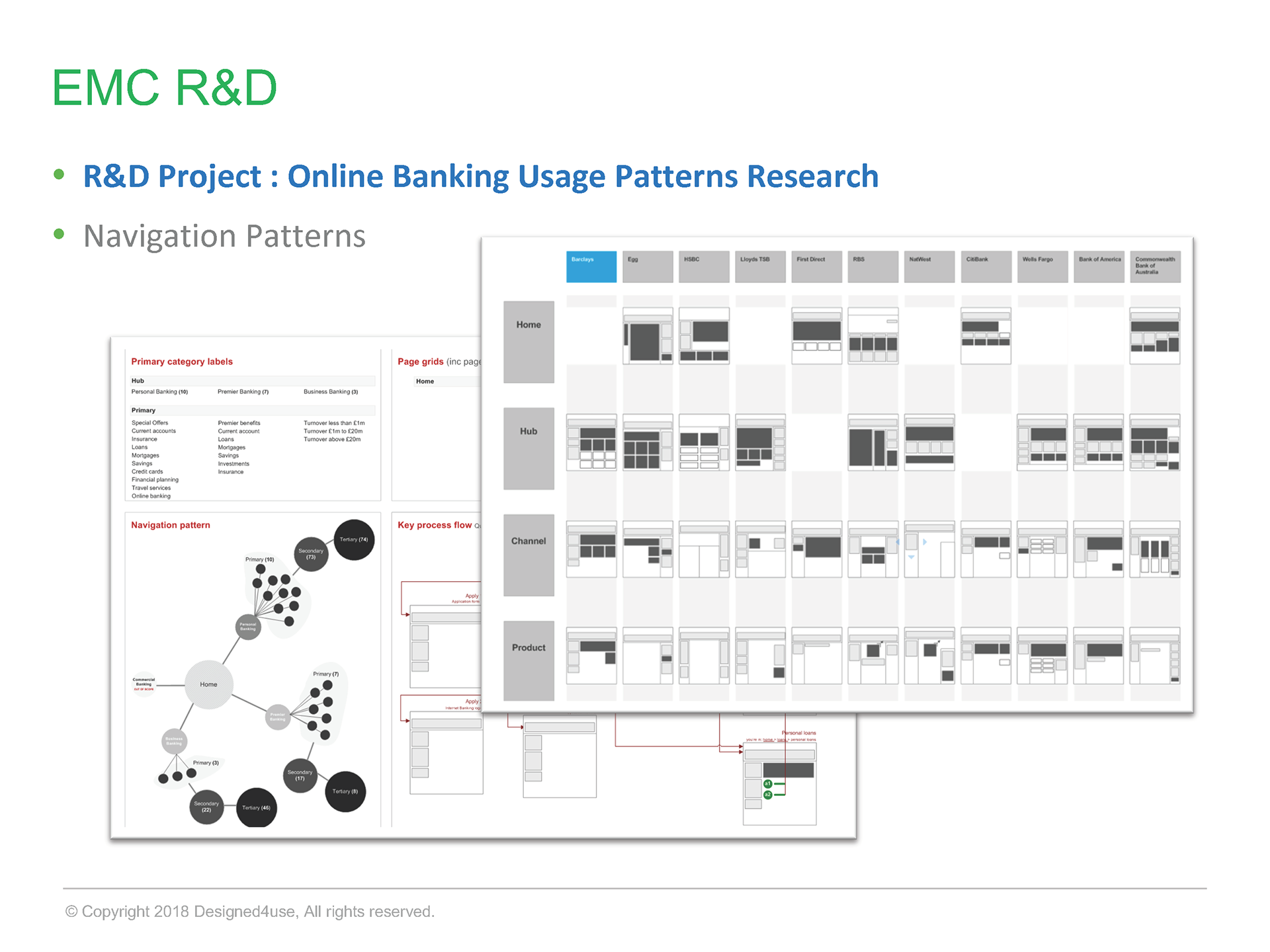Screen dimensions: 1270x952
Task: Click the Tertiary (74) black node
Action: (x=354, y=539)
